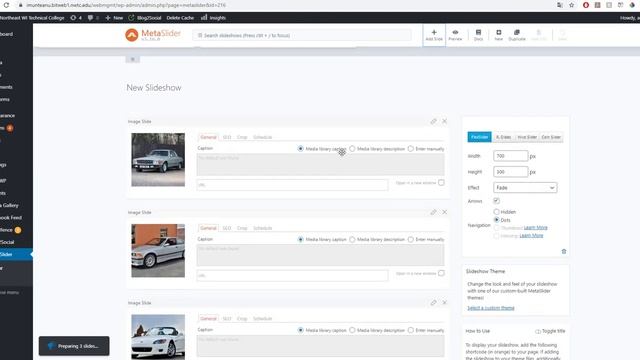The image size is (640, 360).
Task: Toggle the Arrows checkbox
Action: 496,201
